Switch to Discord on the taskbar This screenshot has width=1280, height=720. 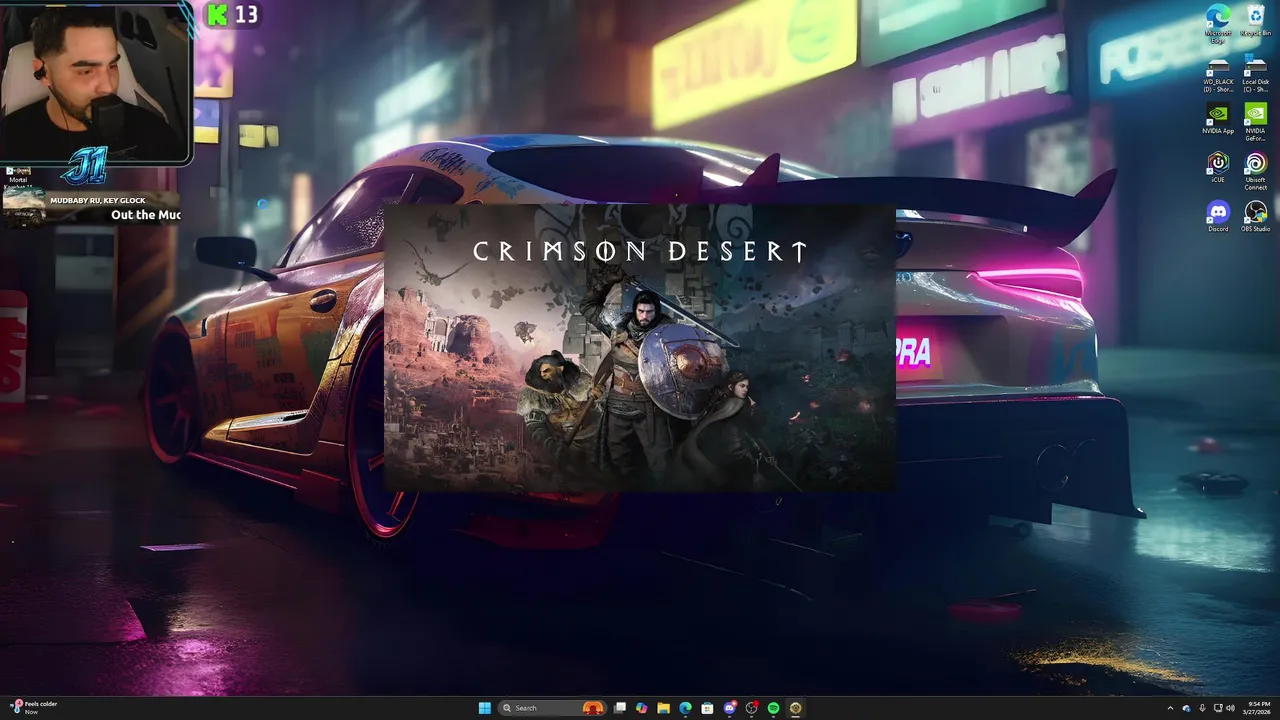pos(730,708)
